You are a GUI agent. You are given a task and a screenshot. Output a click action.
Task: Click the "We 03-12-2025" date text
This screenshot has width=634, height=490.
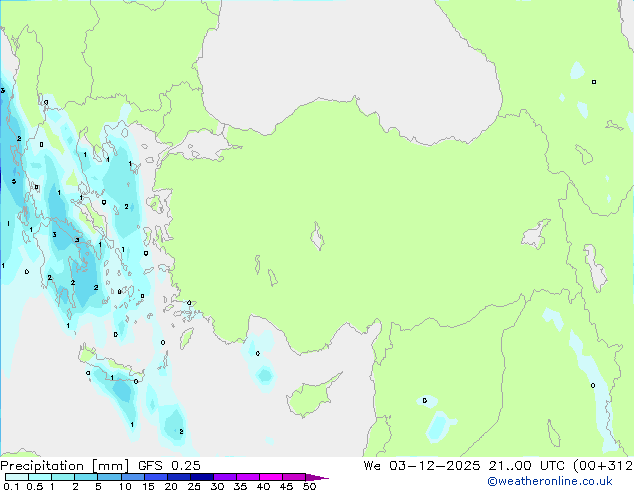tap(422, 466)
